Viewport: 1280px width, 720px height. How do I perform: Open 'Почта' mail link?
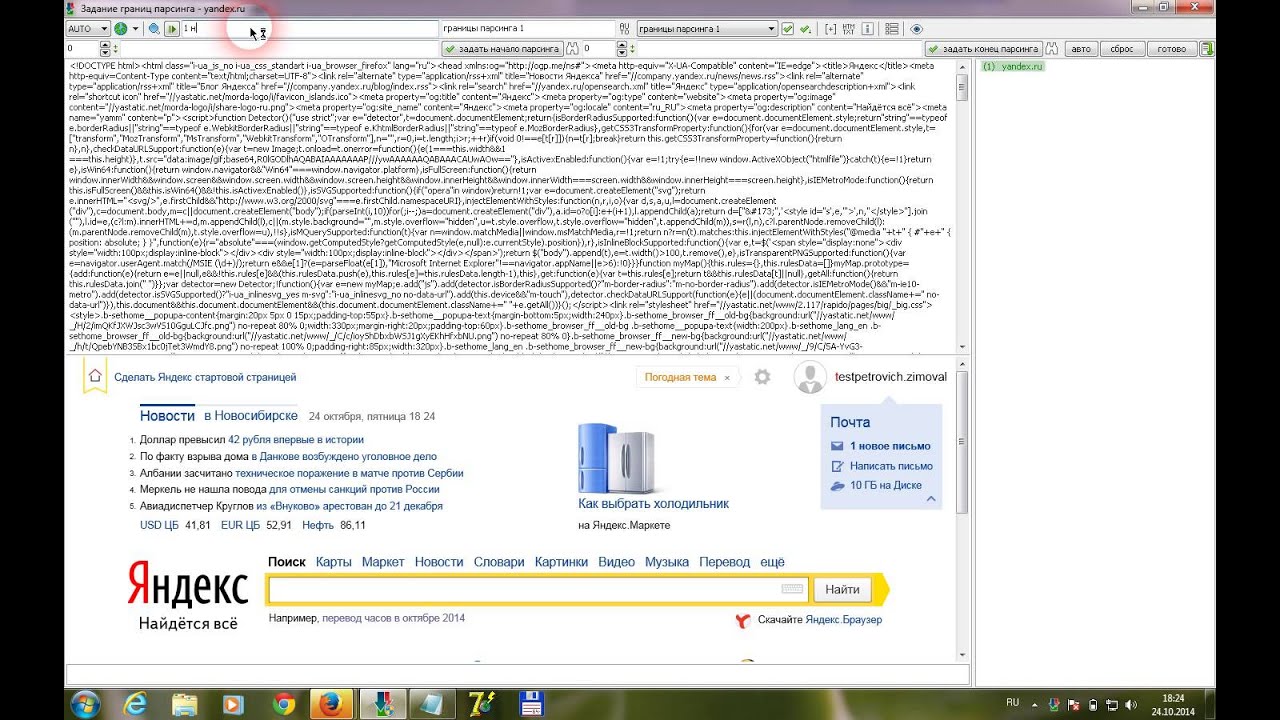pyautogui.click(x=850, y=422)
